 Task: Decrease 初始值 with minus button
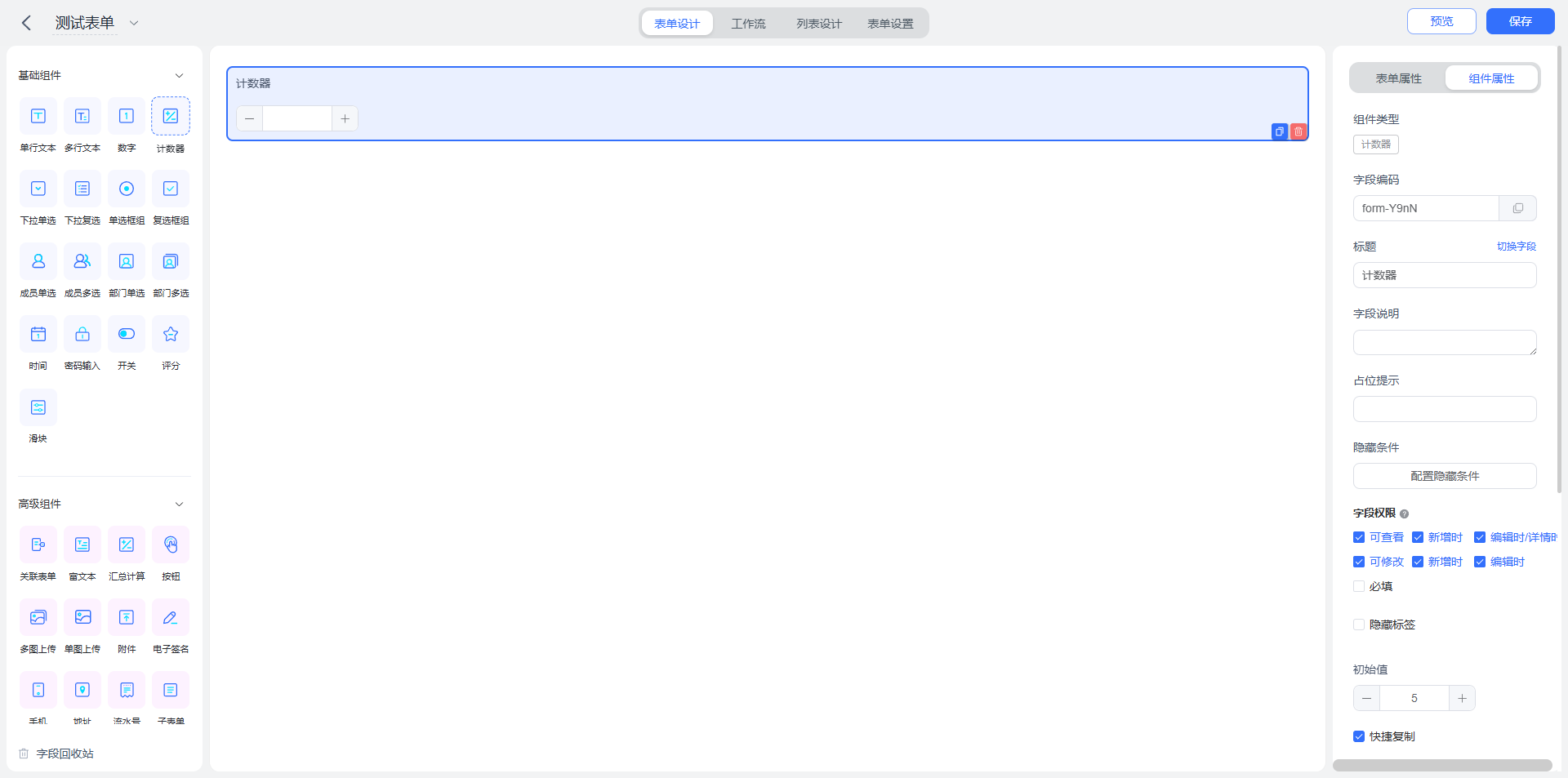[1367, 698]
